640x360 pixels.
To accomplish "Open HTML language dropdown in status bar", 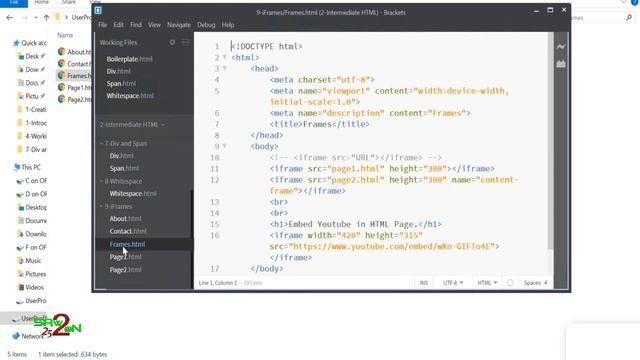I will (x=487, y=282).
